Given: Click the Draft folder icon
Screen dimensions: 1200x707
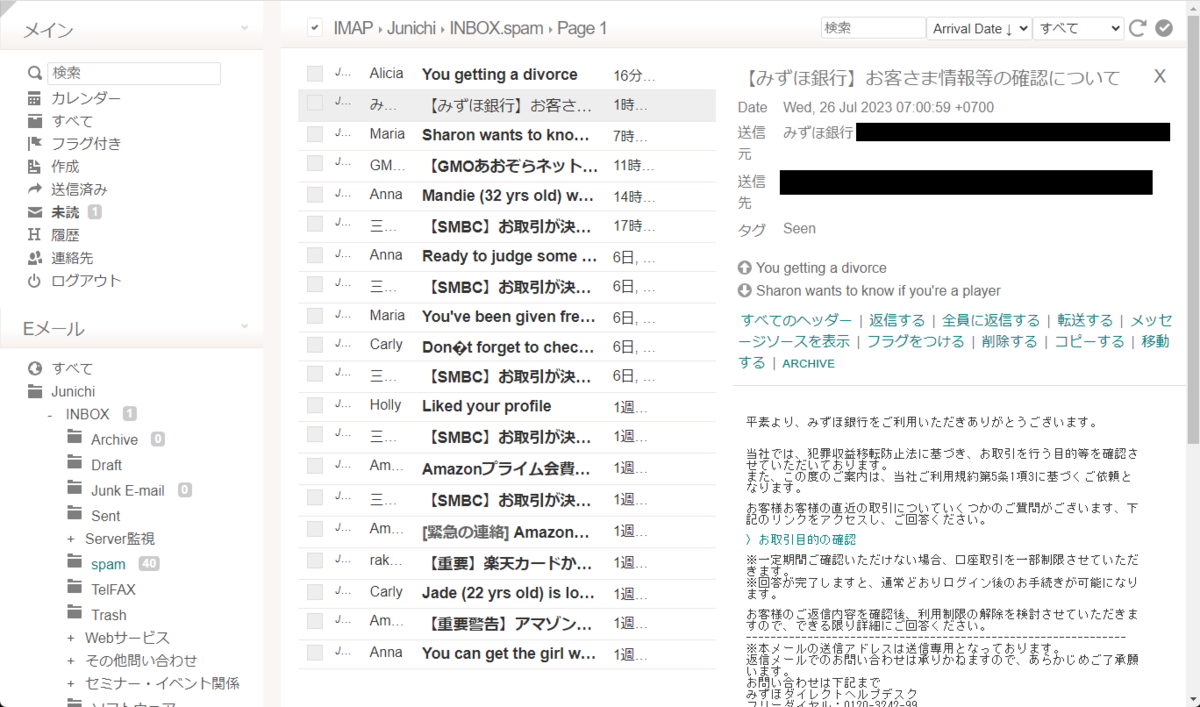Looking at the screenshot, I should [74, 463].
